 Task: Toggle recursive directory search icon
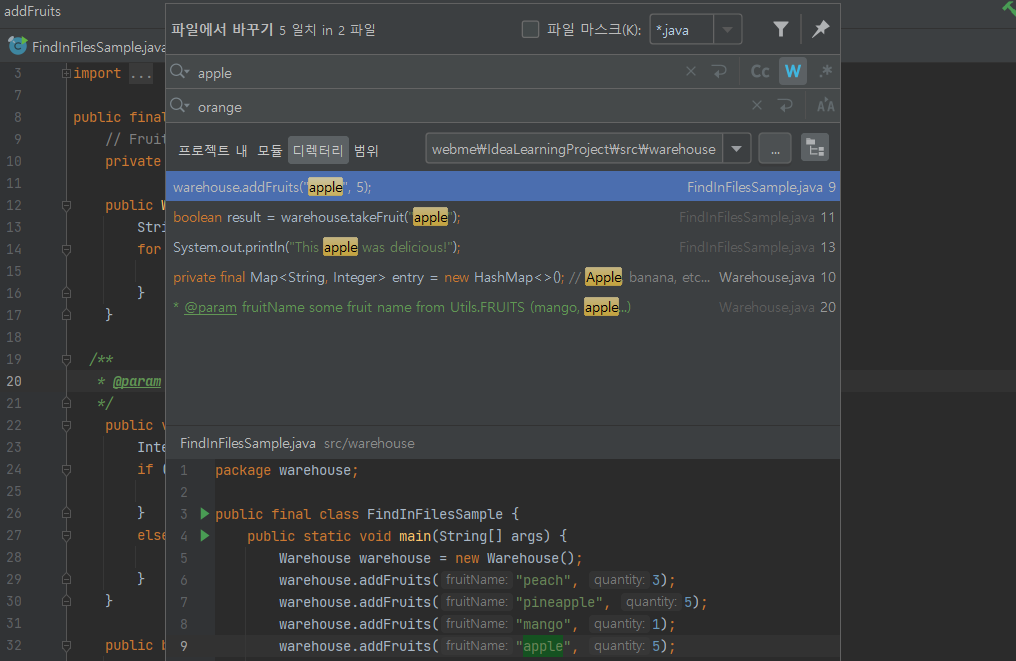tap(815, 148)
